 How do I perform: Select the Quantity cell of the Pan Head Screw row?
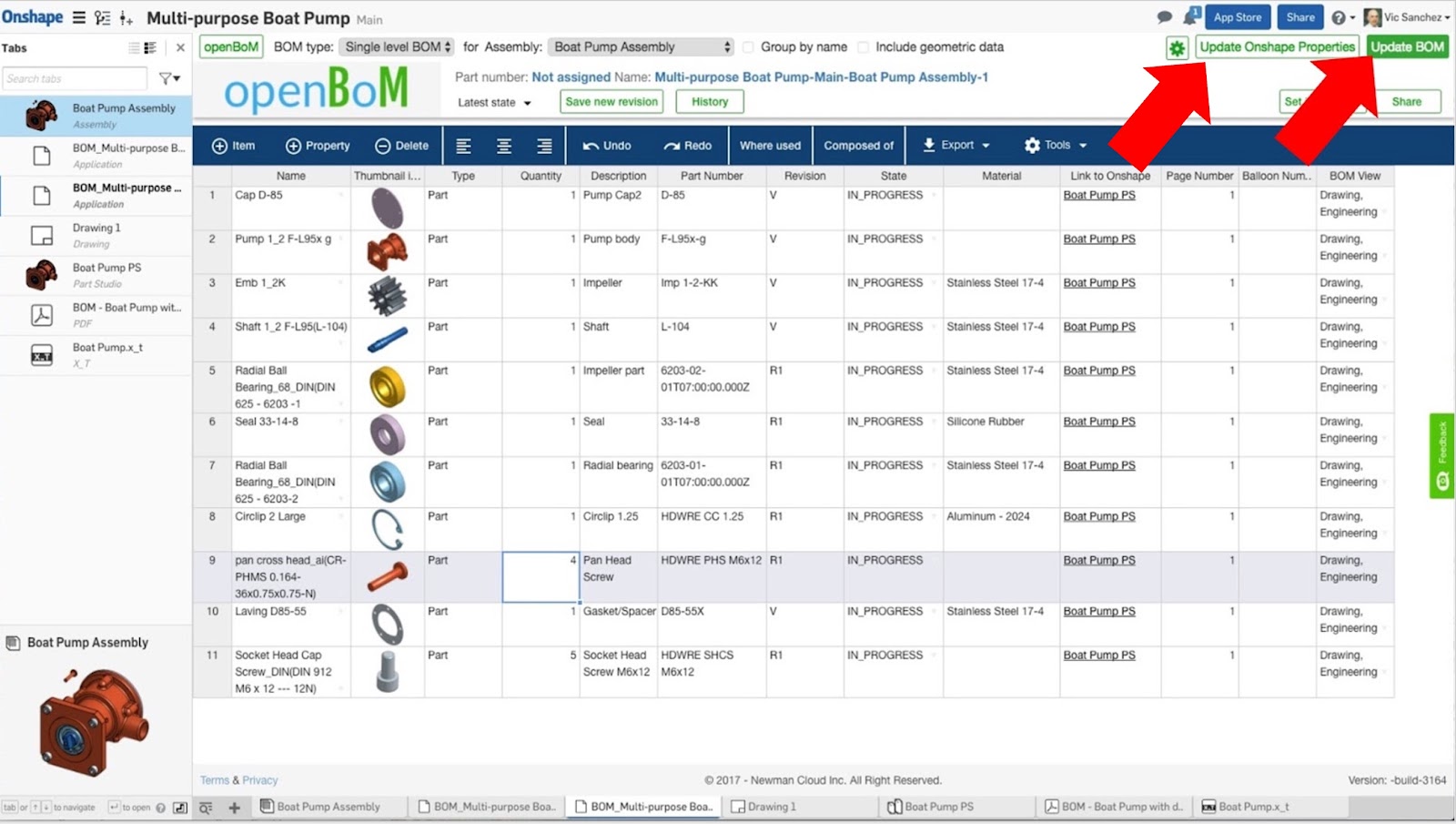[541, 576]
